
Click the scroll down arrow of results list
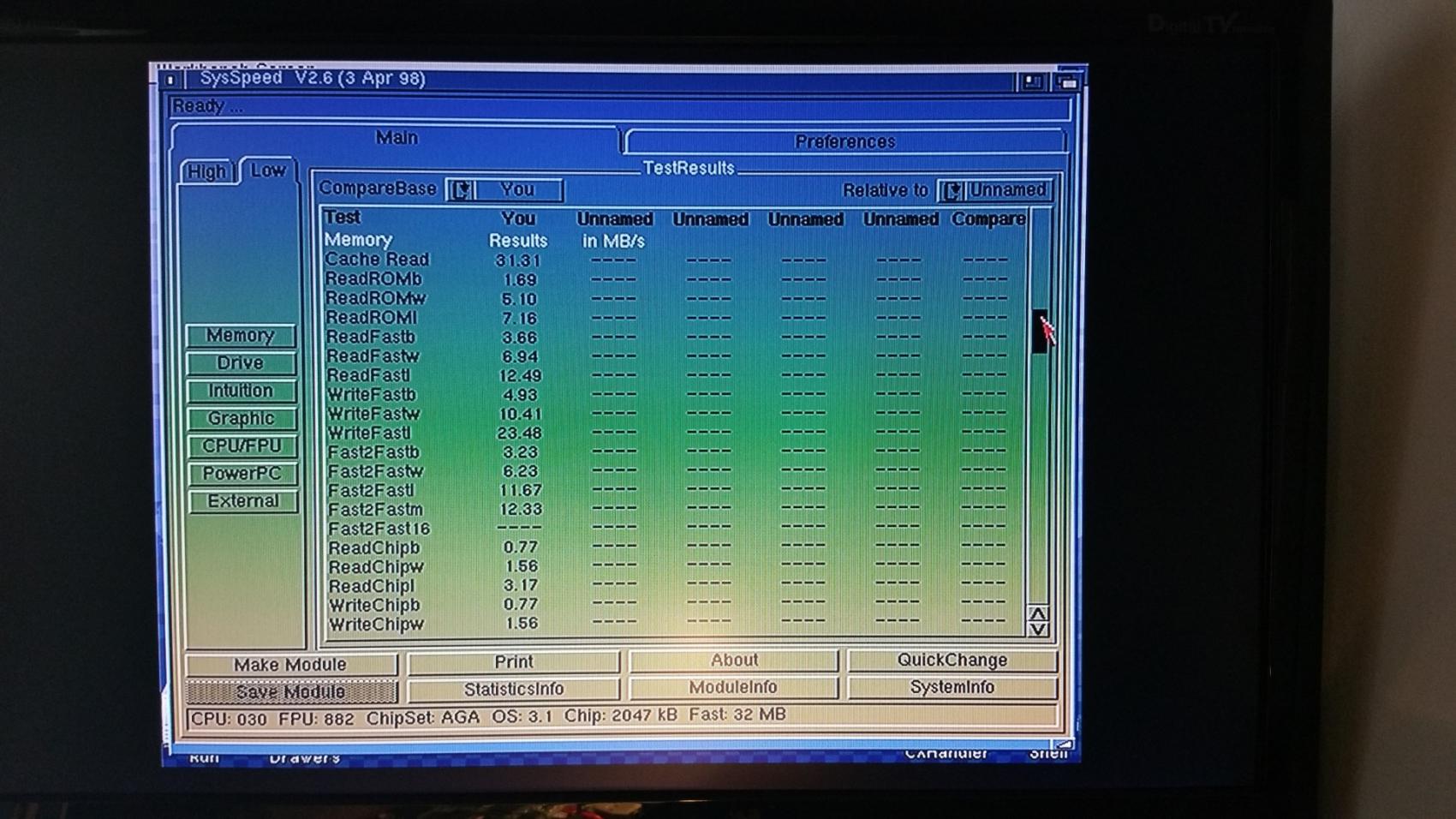(x=1038, y=630)
